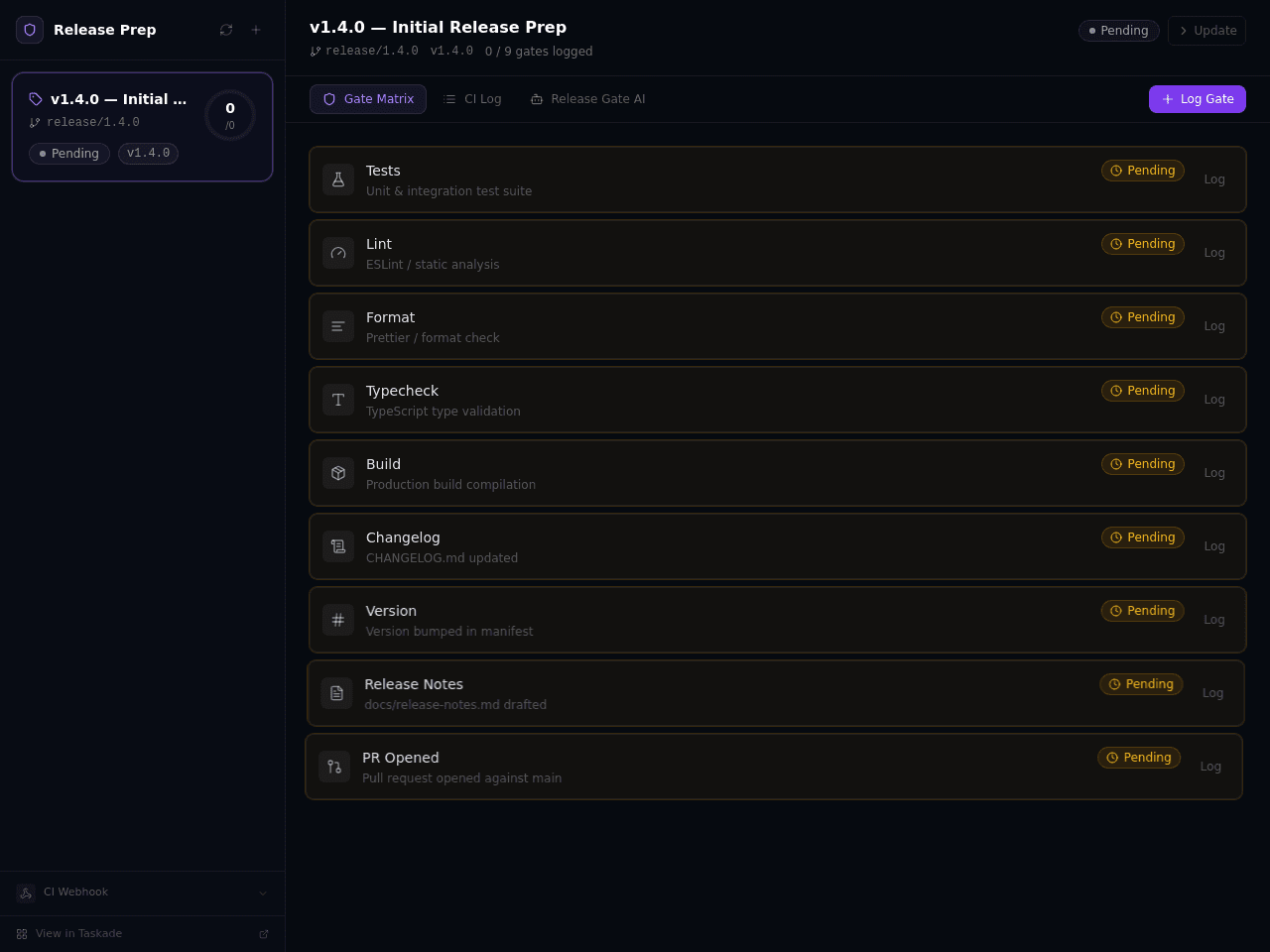Click the Lint gauge icon
This screenshot has width=1270, height=952.
[x=338, y=253]
